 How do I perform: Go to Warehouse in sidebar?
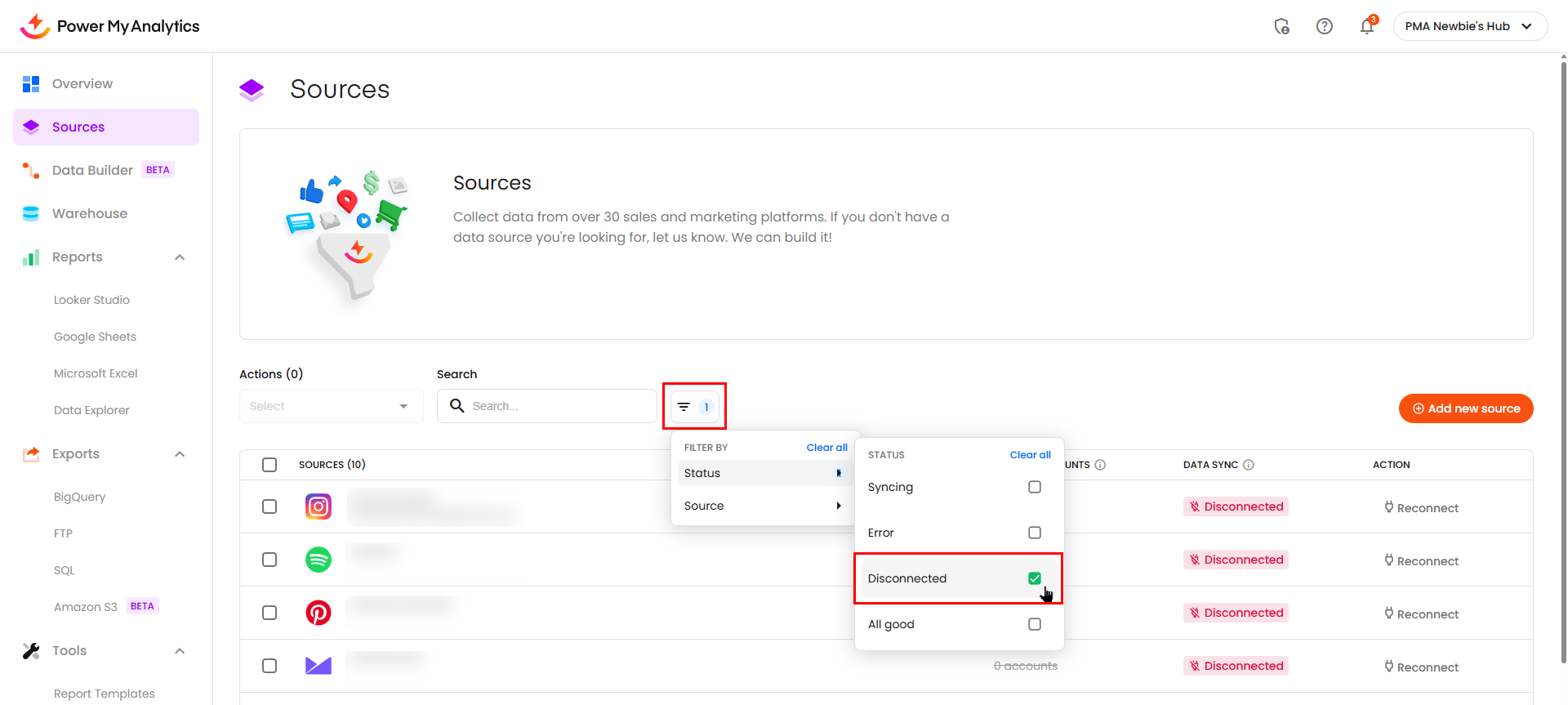coord(90,213)
